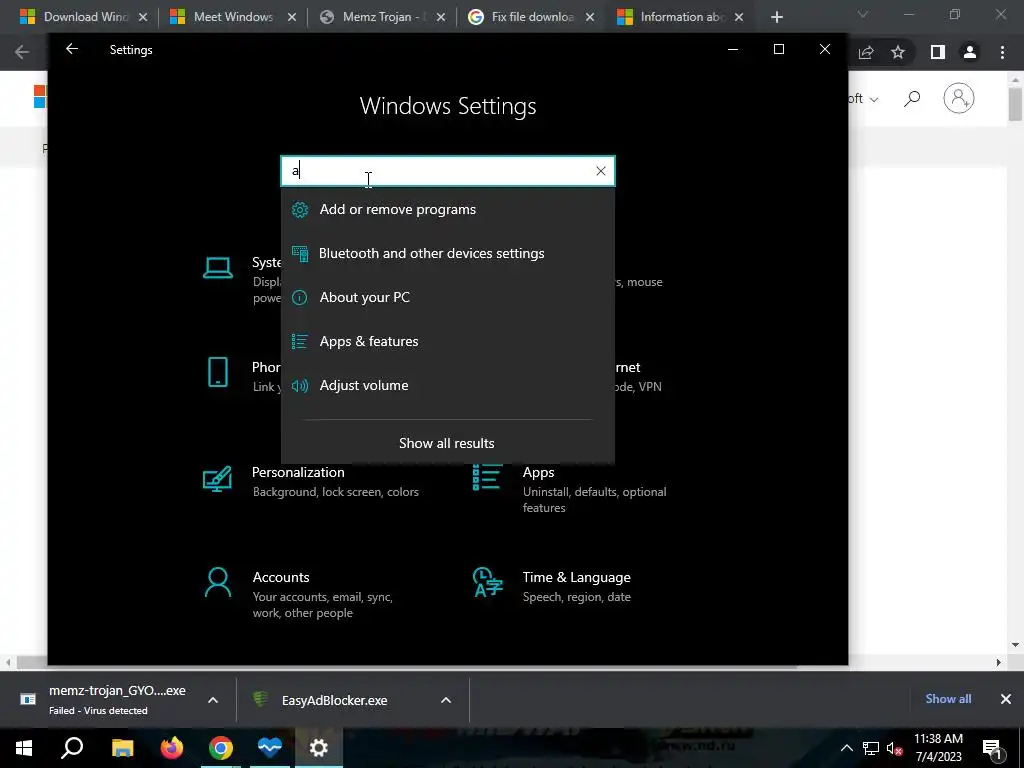The image size is (1024, 768).
Task: Open the Apps category list icon
Action: [x=487, y=477]
